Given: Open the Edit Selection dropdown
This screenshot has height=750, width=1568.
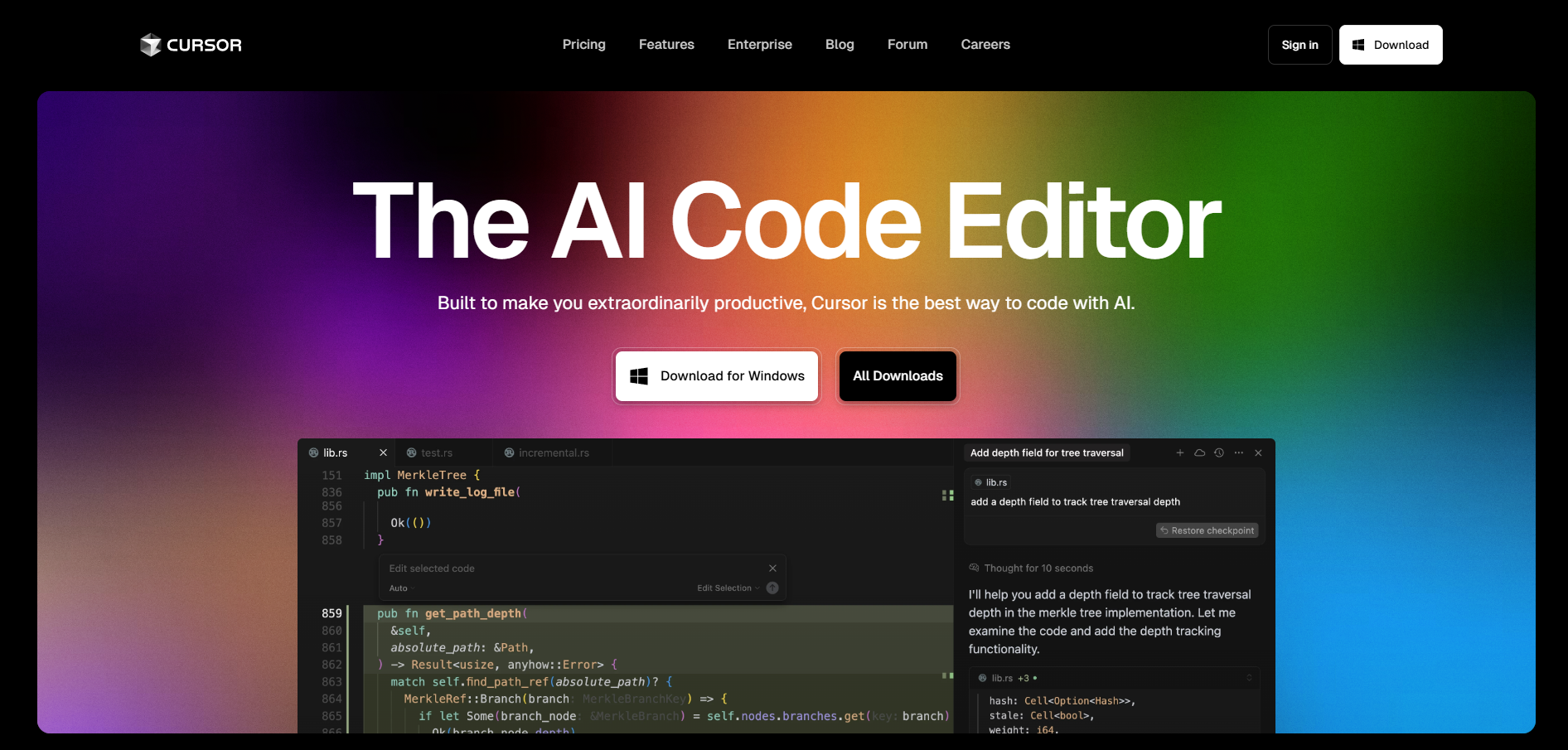Looking at the screenshot, I should pyautogui.click(x=728, y=588).
